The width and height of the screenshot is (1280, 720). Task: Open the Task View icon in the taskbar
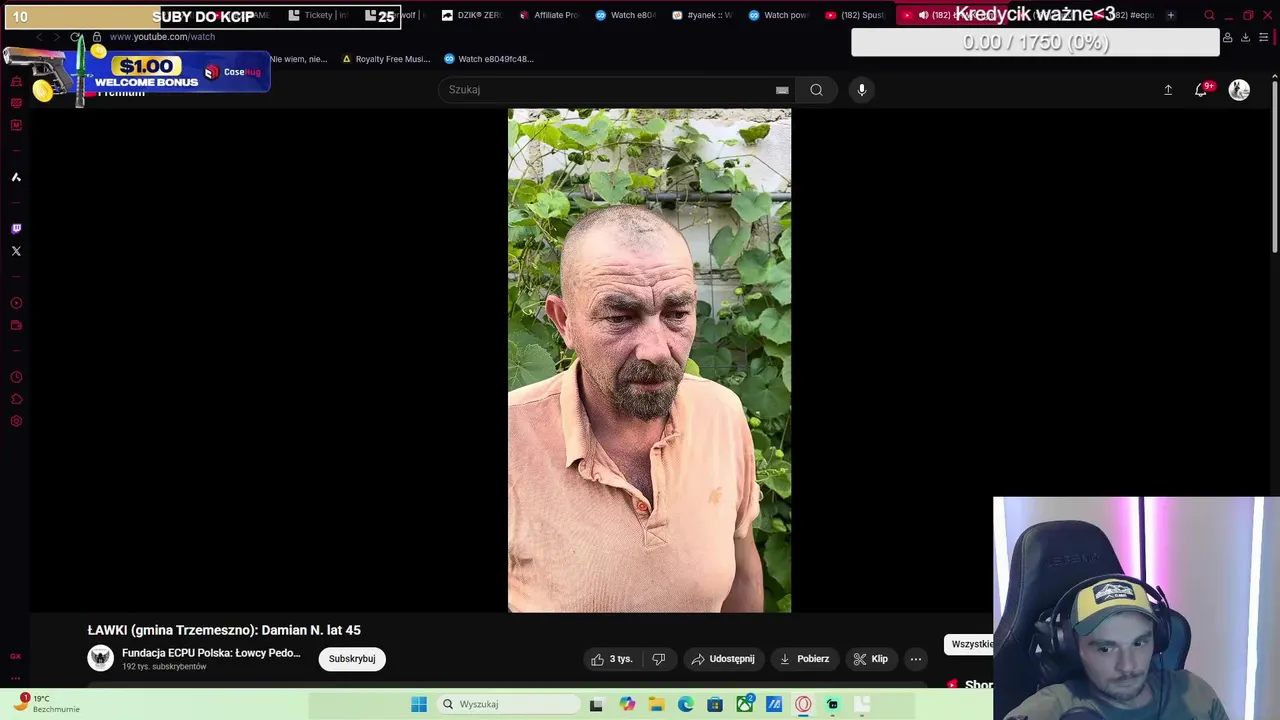(x=596, y=704)
